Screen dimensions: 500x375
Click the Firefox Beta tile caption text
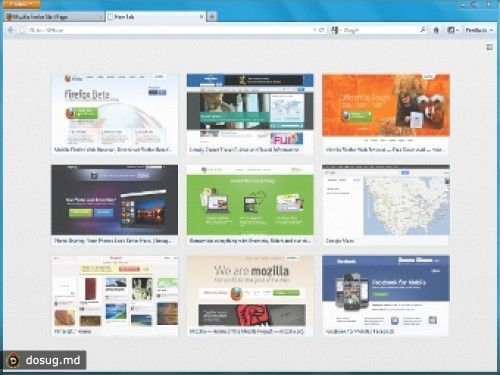[x=113, y=150]
